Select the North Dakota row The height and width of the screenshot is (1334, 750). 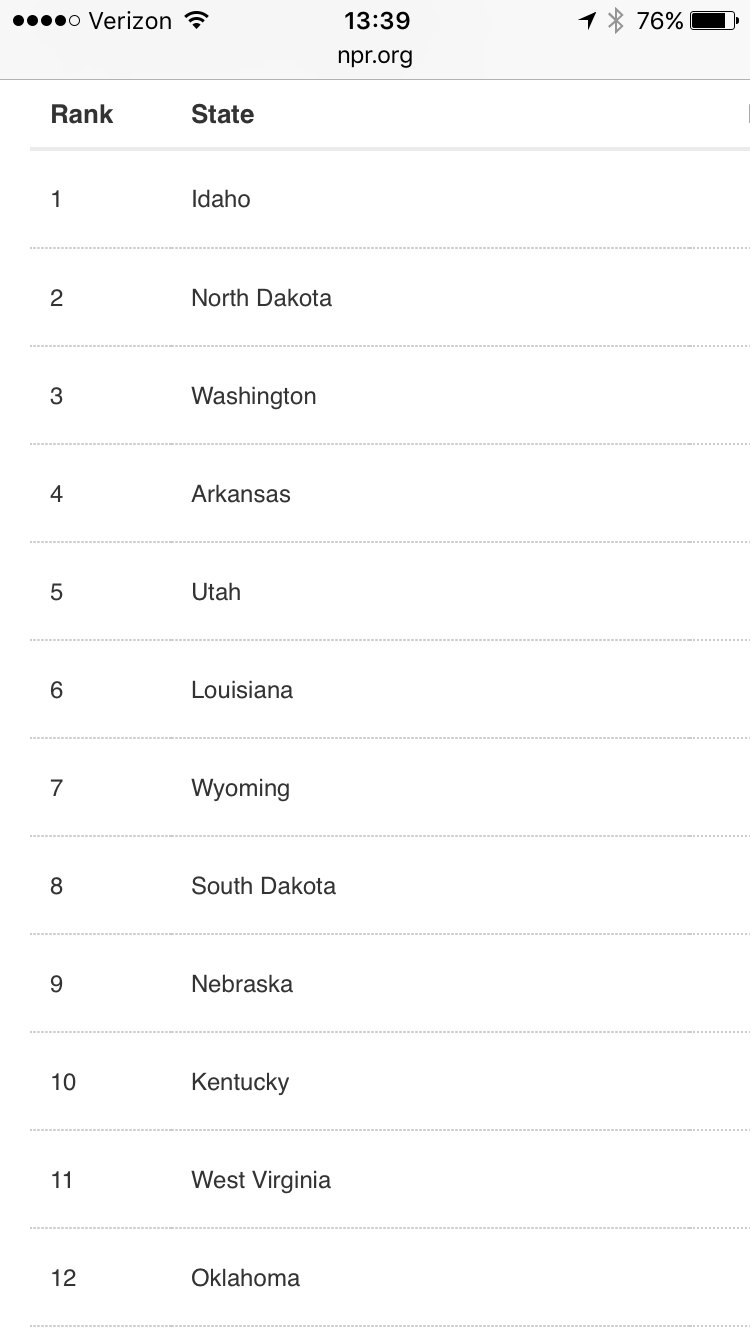(x=261, y=298)
